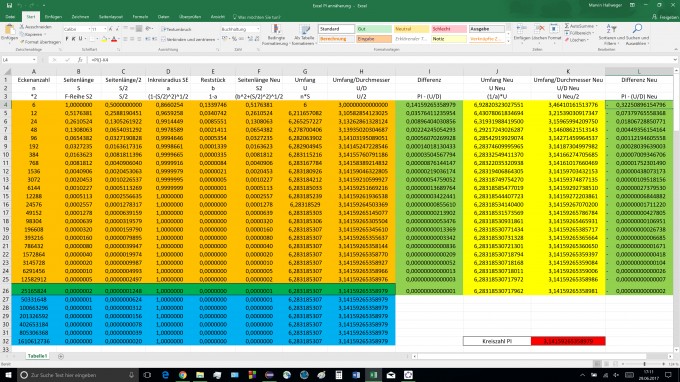This screenshot has height=382, width=680.
Task: Switch to the Formeln ribbon tab
Action: point(141,17)
